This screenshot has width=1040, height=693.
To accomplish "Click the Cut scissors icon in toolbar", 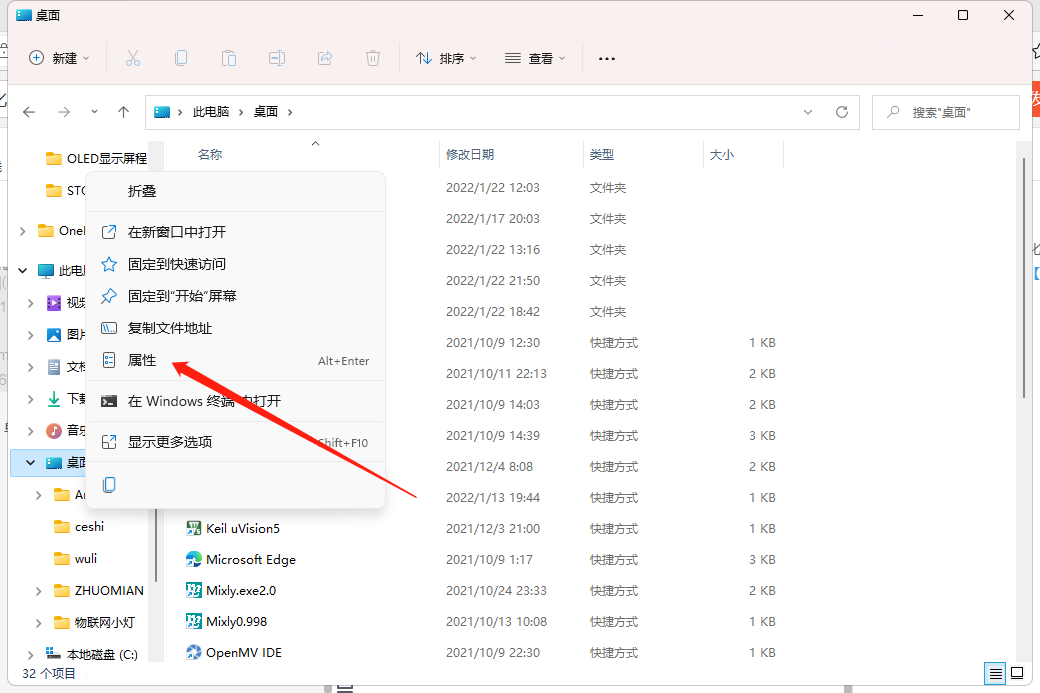I will pyautogui.click(x=133, y=58).
